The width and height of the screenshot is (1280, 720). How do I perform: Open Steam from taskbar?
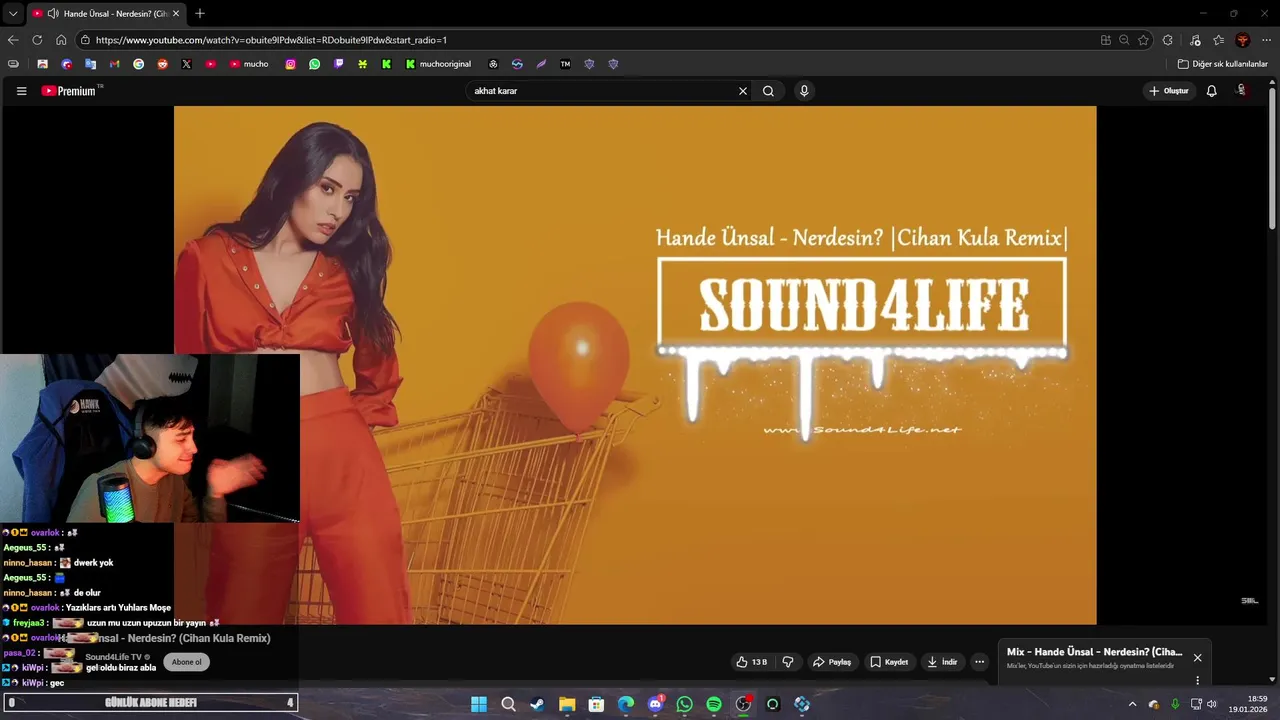(537, 704)
